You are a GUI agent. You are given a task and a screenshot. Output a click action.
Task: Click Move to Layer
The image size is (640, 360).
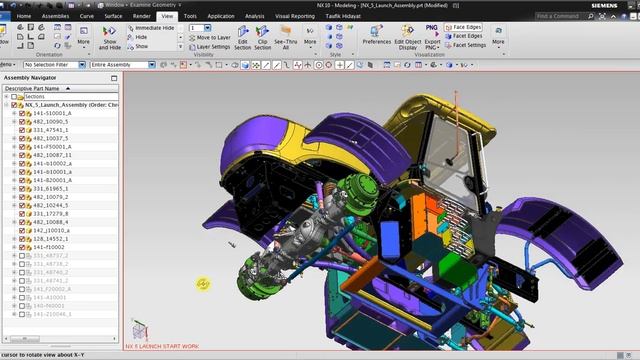click(x=210, y=38)
